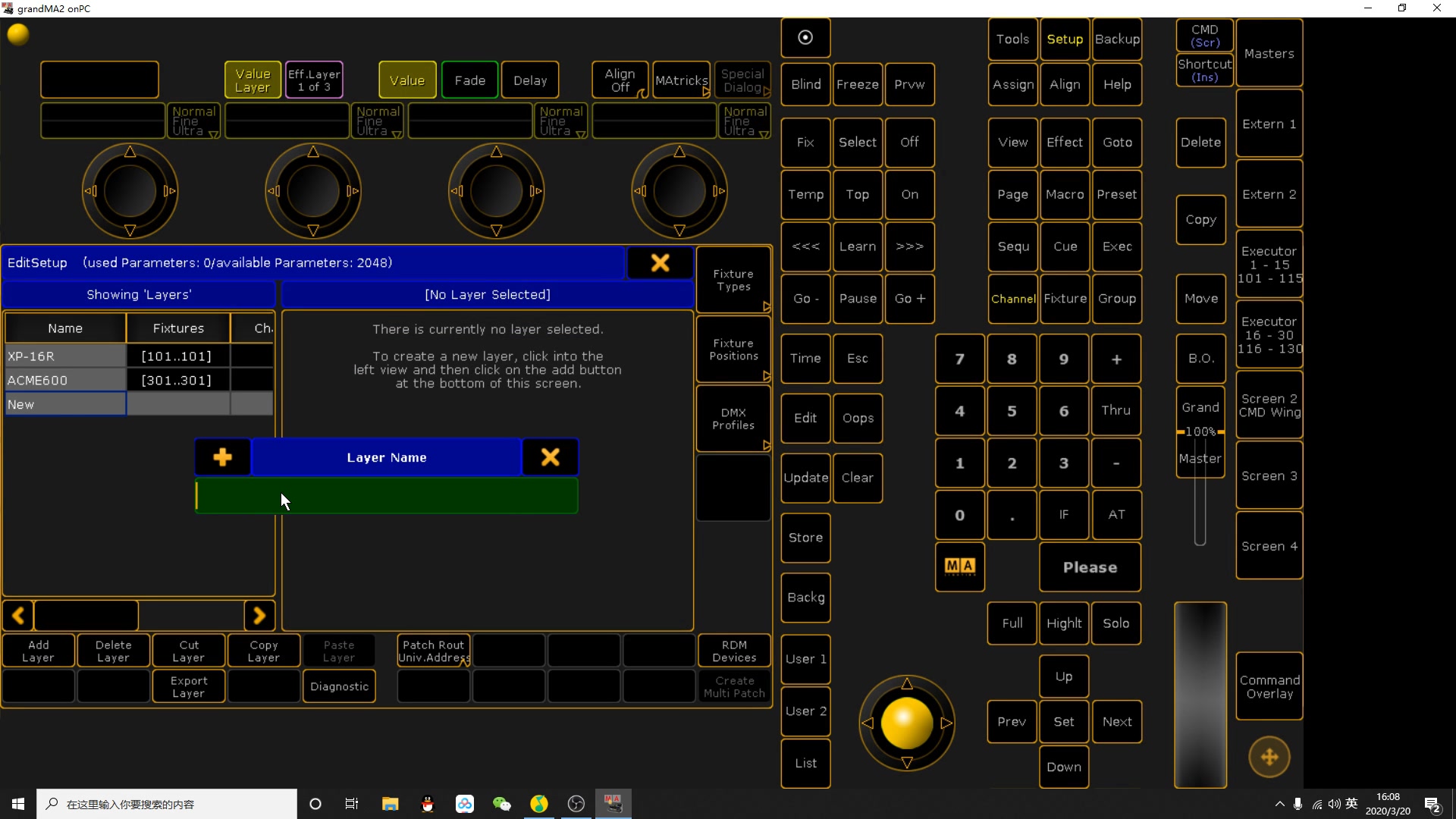Open the DMX Profiles submenu

tap(733, 419)
